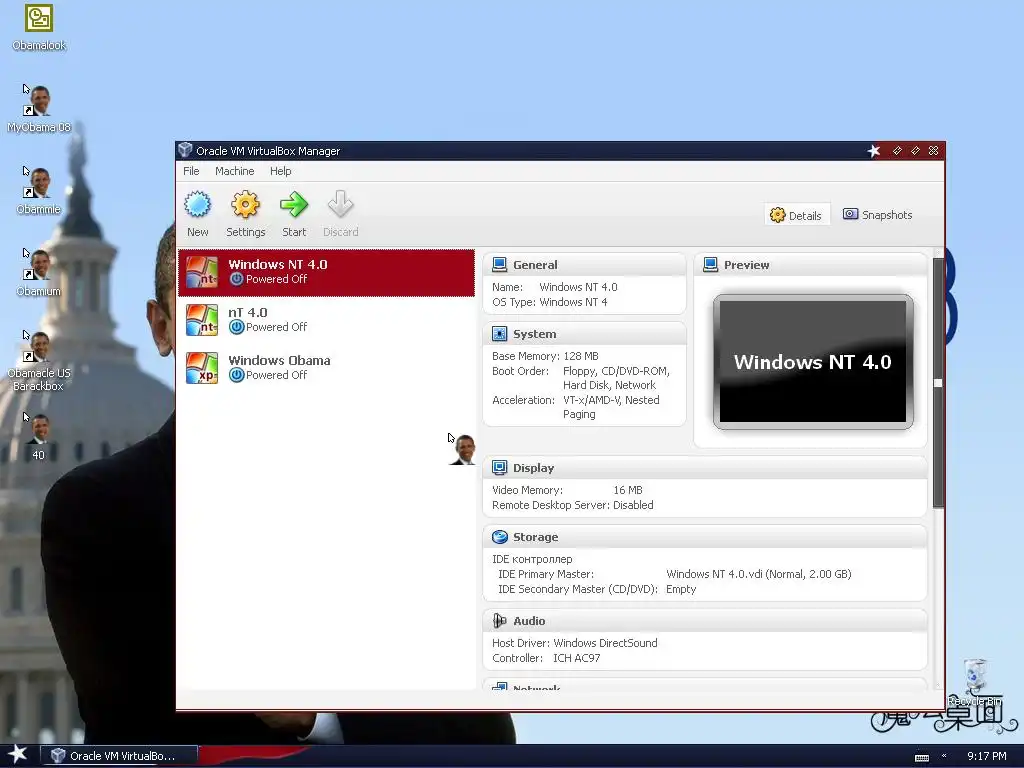Image resolution: width=1024 pixels, height=768 pixels.
Task: Click the Display section header
Action: point(705,468)
